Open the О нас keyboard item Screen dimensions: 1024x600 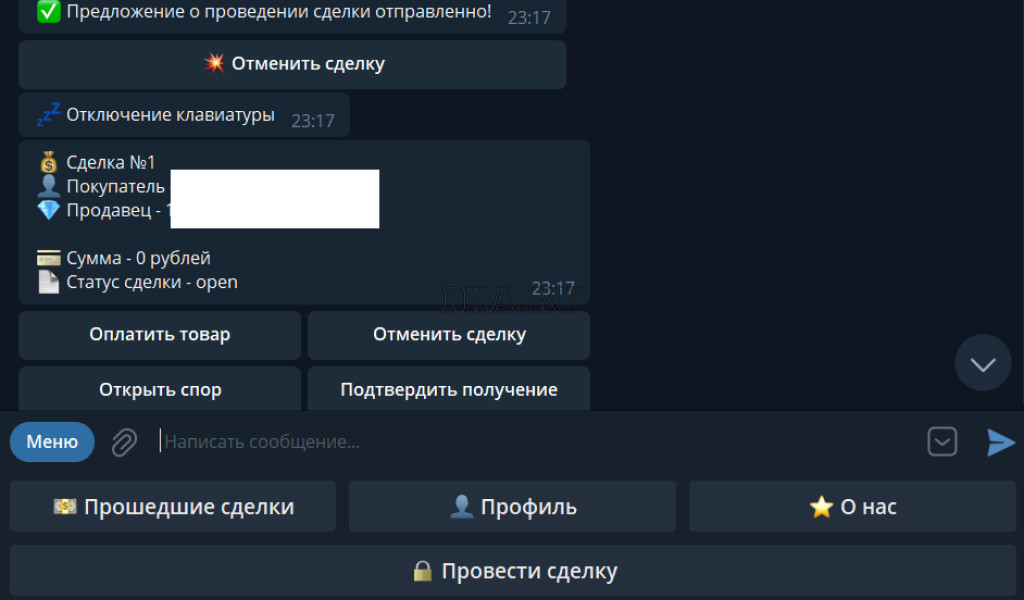point(852,507)
